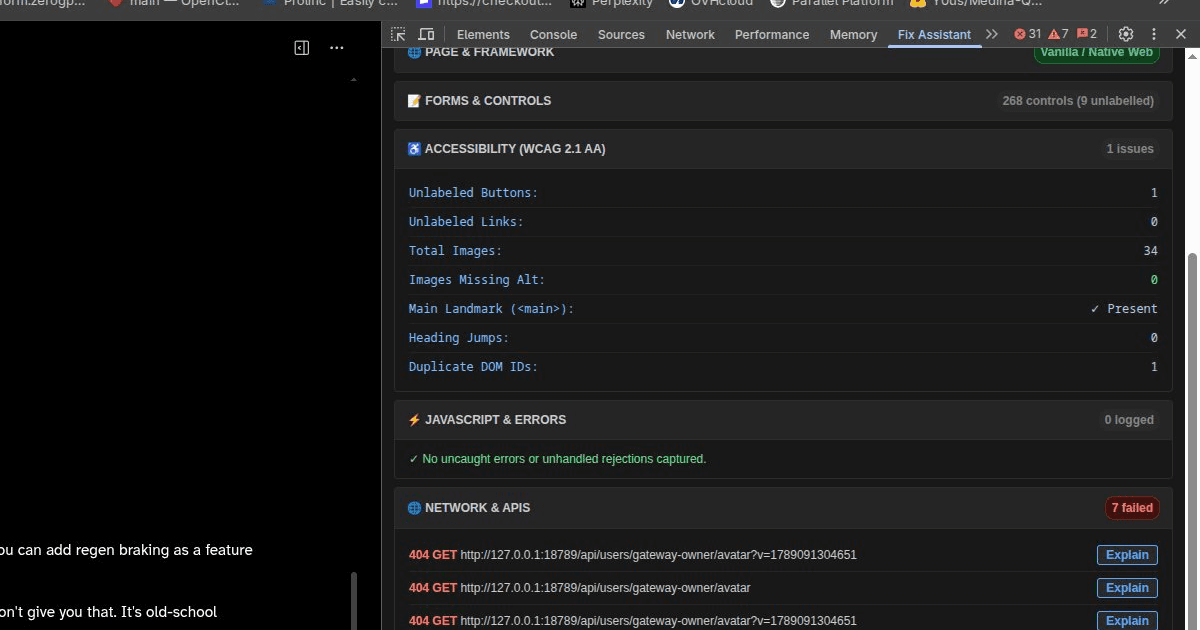The height and width of the screenshot is (630, 1200).
Task: Click the accessibility wheelchair icon
Action: [x=414, y=149]
